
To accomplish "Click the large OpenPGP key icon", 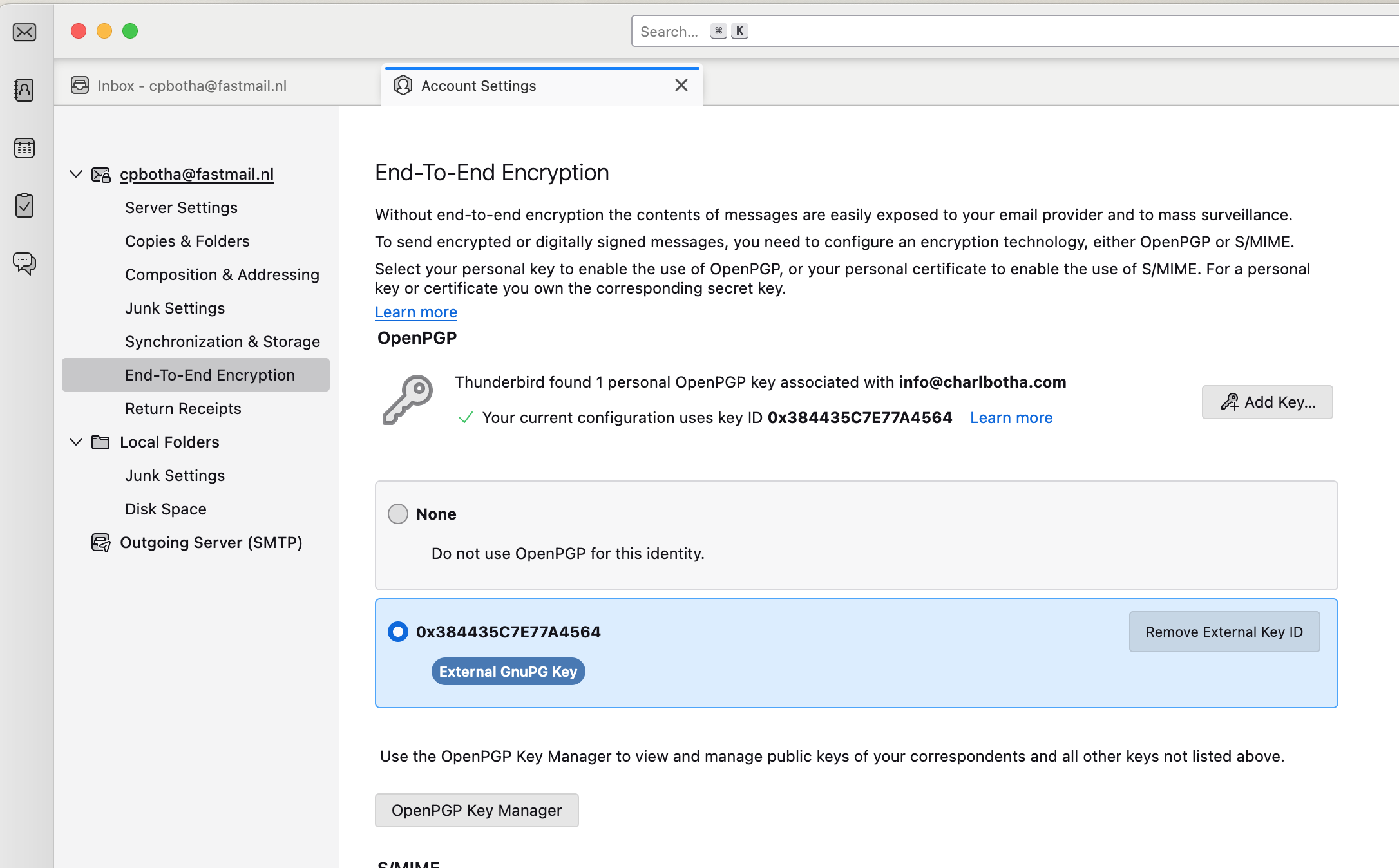I will (408, 401).
